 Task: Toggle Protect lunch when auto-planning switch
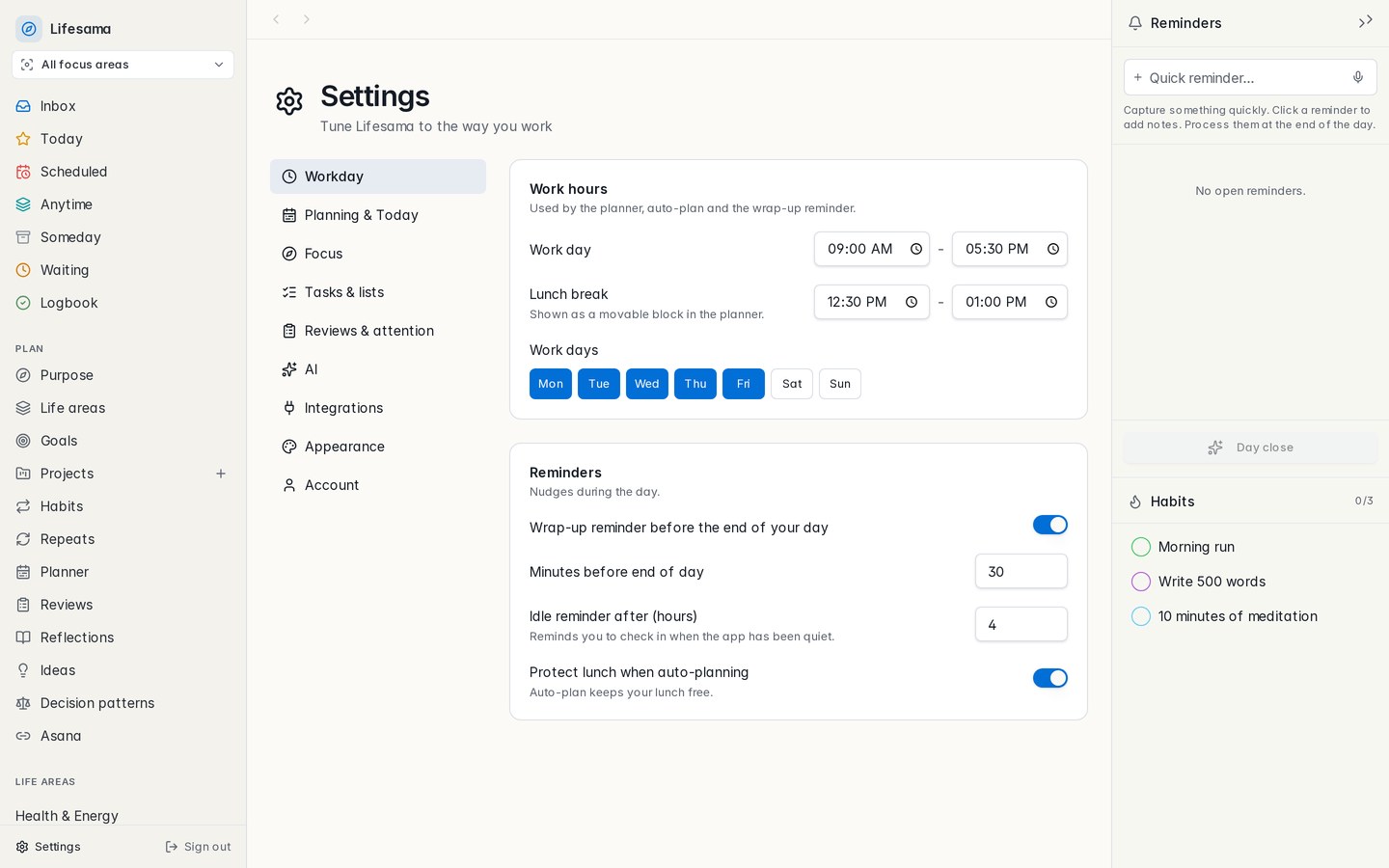click(x=1050, y=678)
